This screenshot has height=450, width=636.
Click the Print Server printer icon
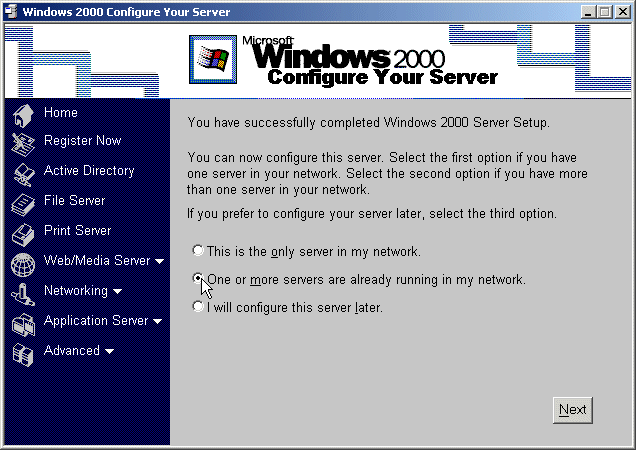[x=23, y=234]
